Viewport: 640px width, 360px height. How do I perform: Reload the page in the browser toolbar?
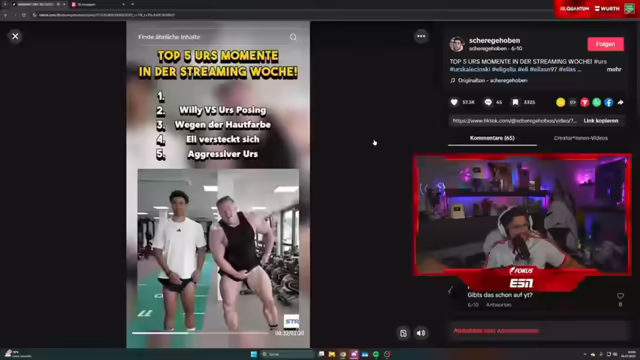[x=24, y=15]
